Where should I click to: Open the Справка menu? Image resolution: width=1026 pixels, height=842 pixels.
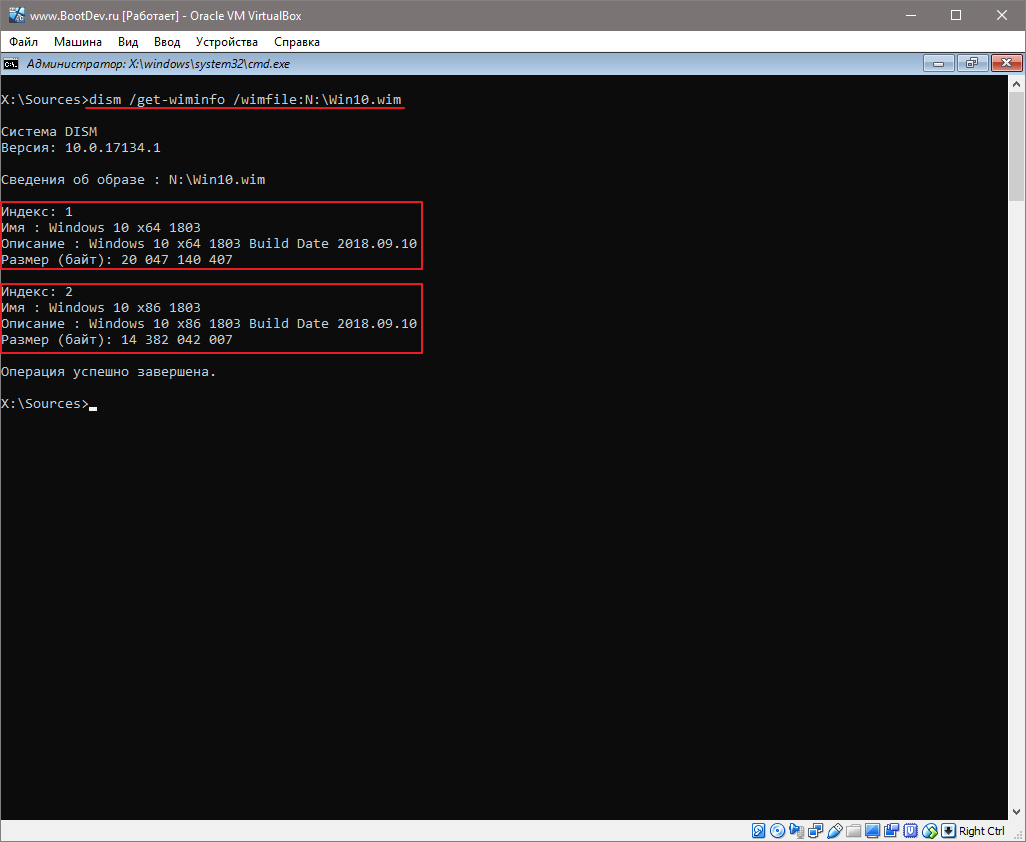pos(296,42)
